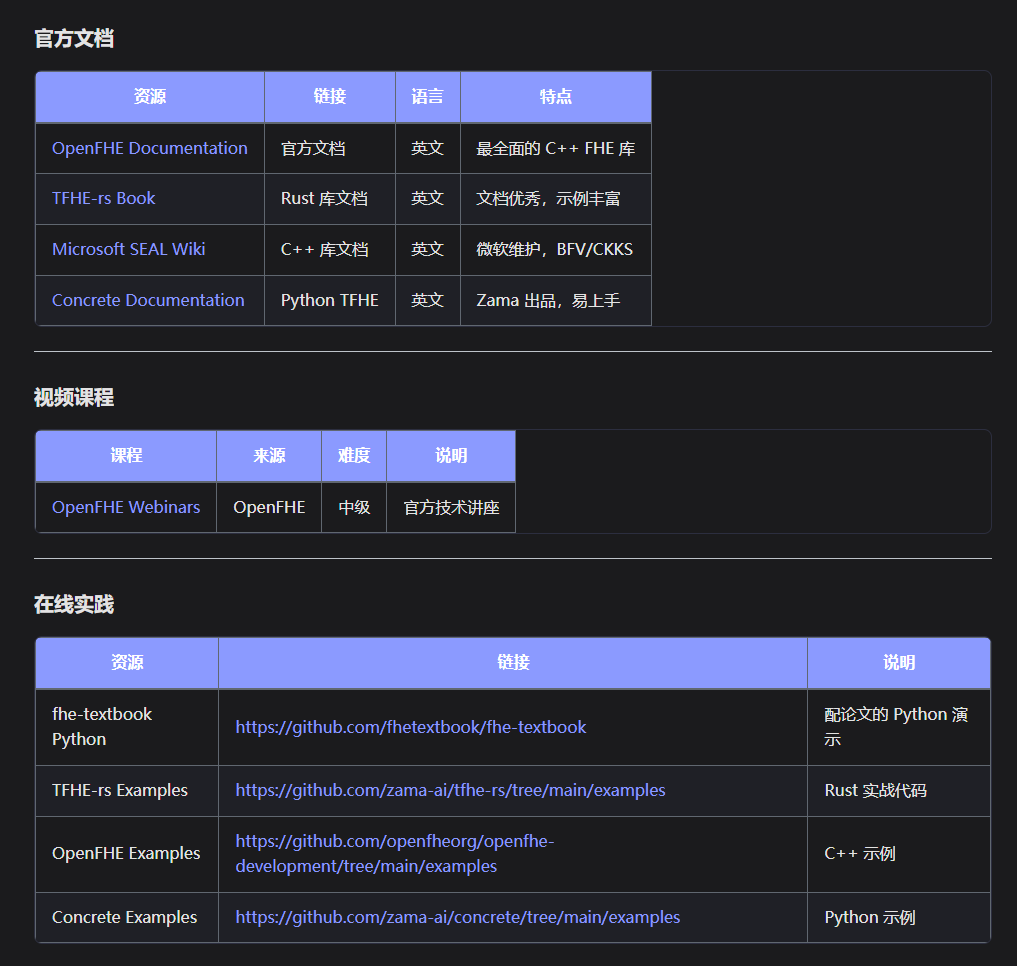Click the 资源 header in 官方文档 table
Screen dimensions: 1017x966
tap(150, 97)
